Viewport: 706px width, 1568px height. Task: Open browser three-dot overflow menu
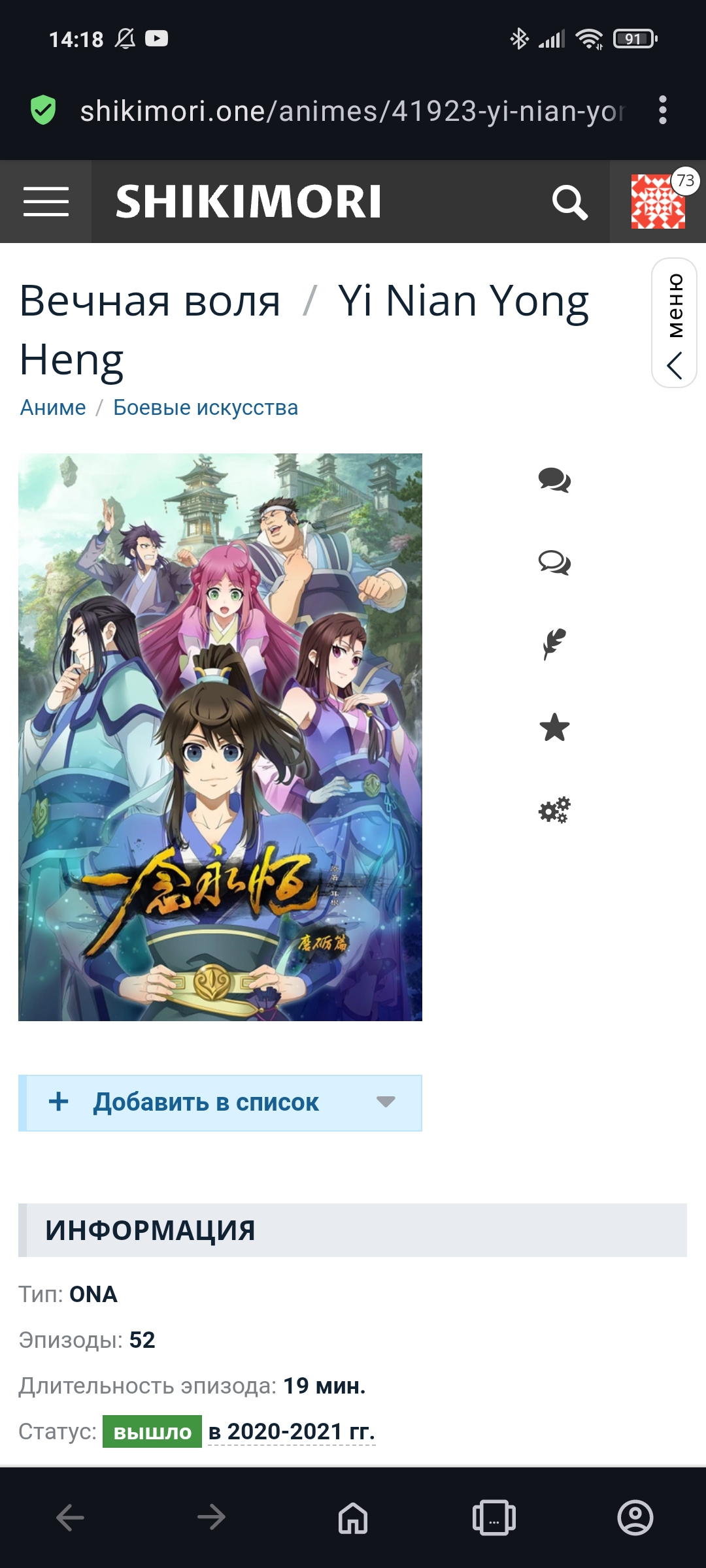(663, 110)
